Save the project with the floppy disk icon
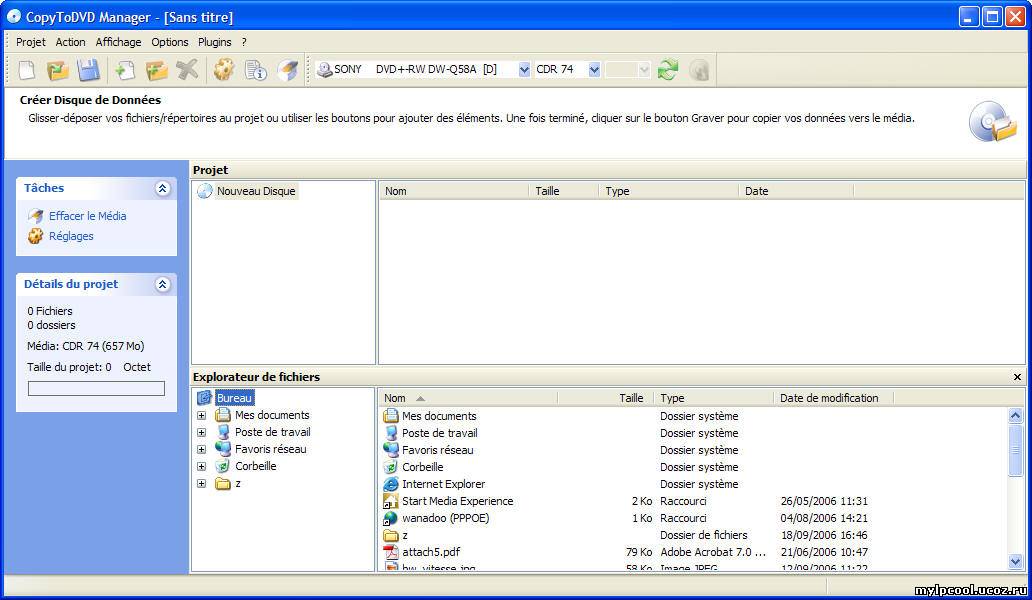The width and height of the screenshot is (1032, 600). 89,70
